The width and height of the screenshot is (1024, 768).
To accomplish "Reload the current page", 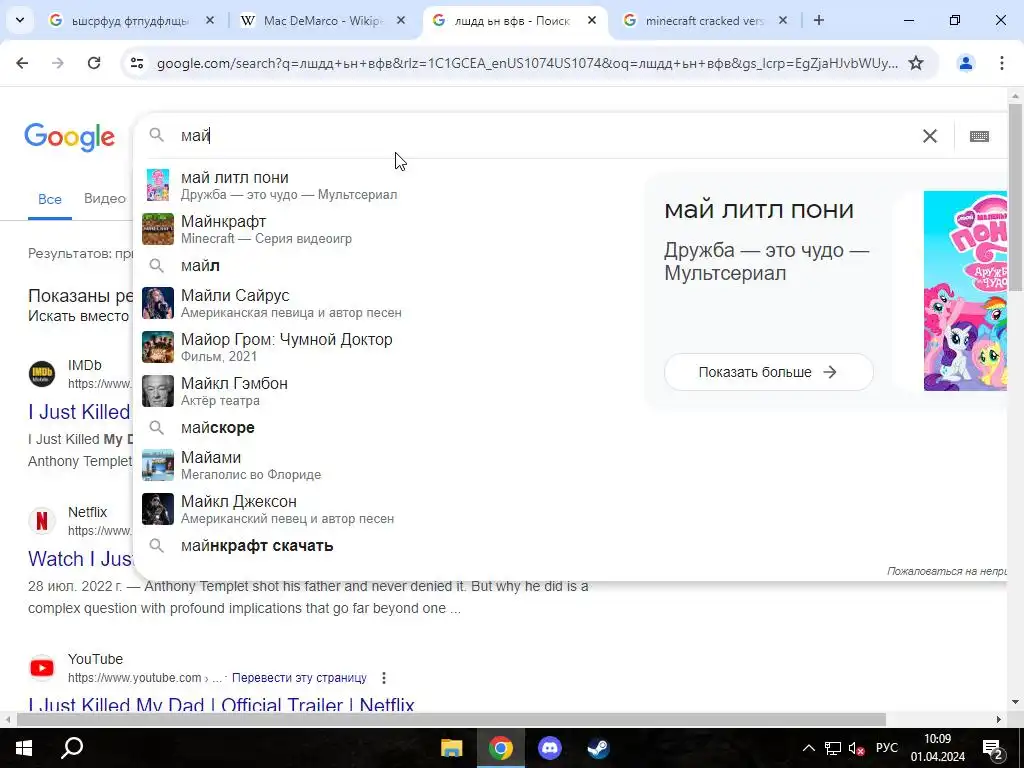I will tap(94, 63).
